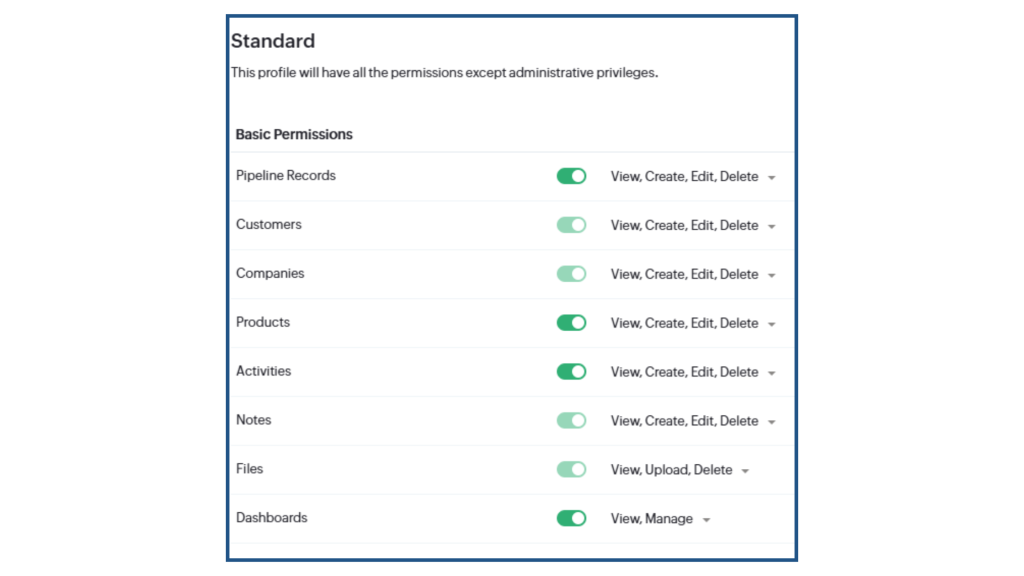Viewport: 1024px width, 576px height.
Task: Turn off the Activities permission switch
Action: [571, 372]
